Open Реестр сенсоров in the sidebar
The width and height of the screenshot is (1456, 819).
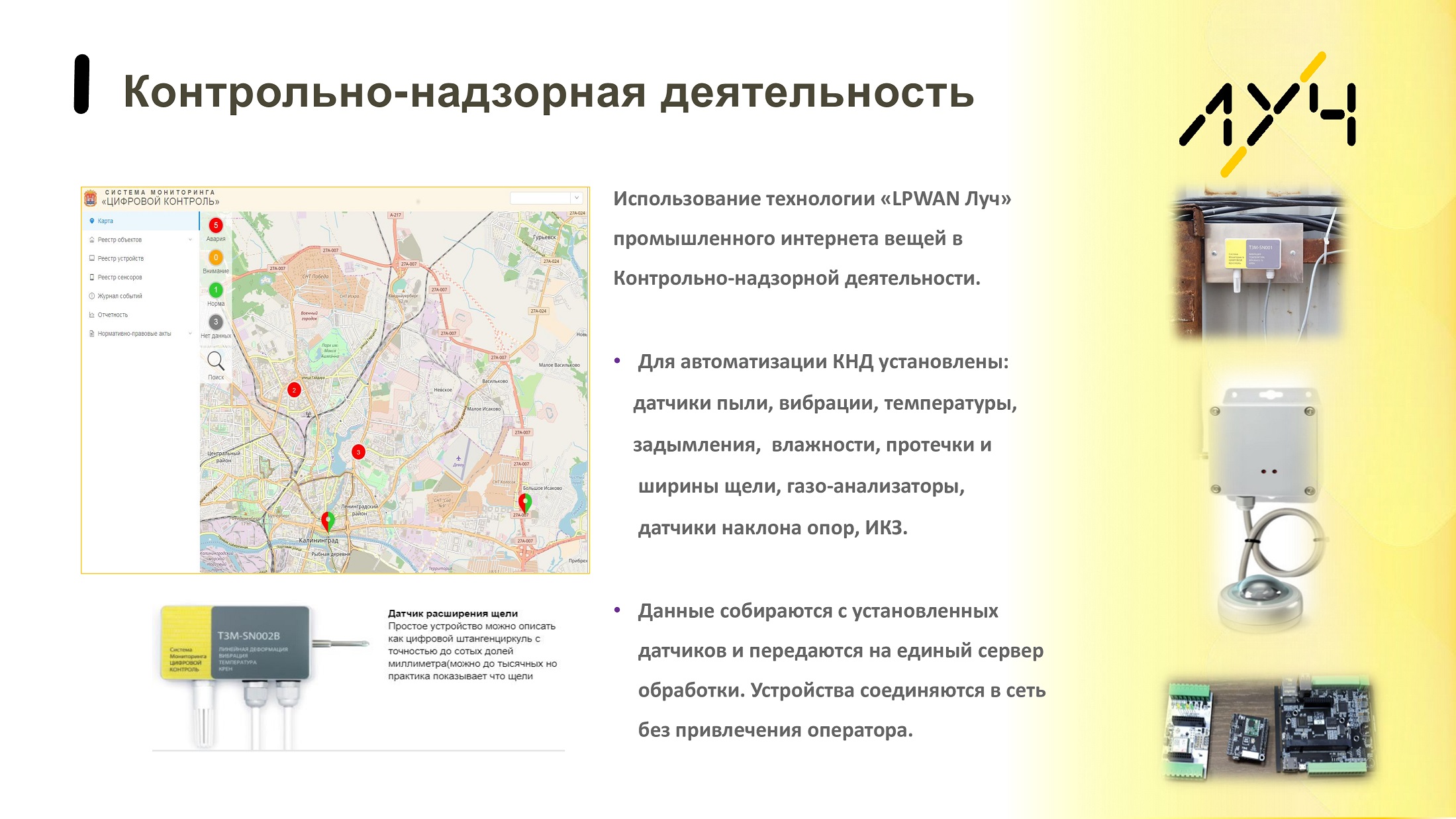coord(140,277)
